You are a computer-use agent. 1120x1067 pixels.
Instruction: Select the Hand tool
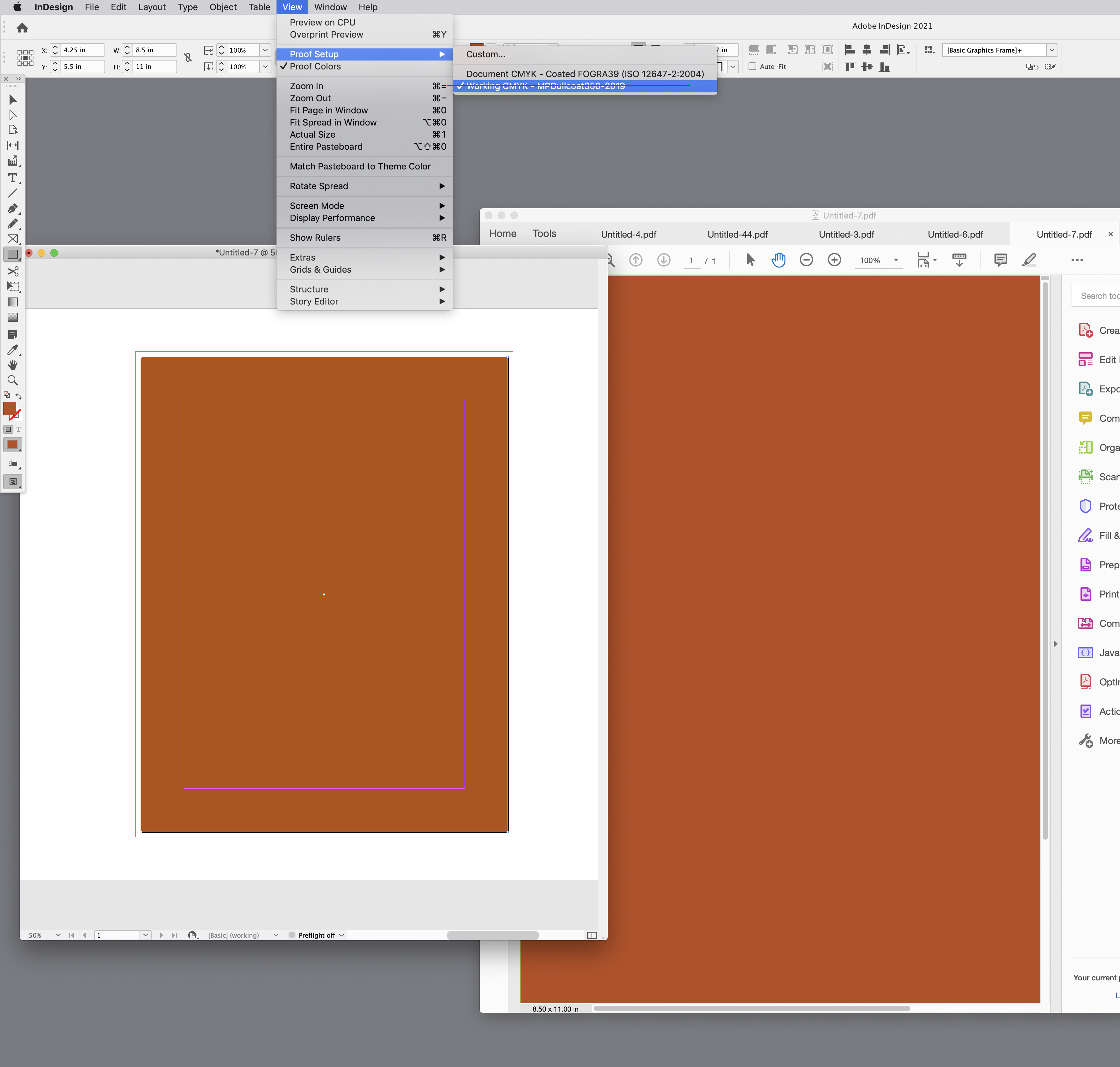click(12, 365)
